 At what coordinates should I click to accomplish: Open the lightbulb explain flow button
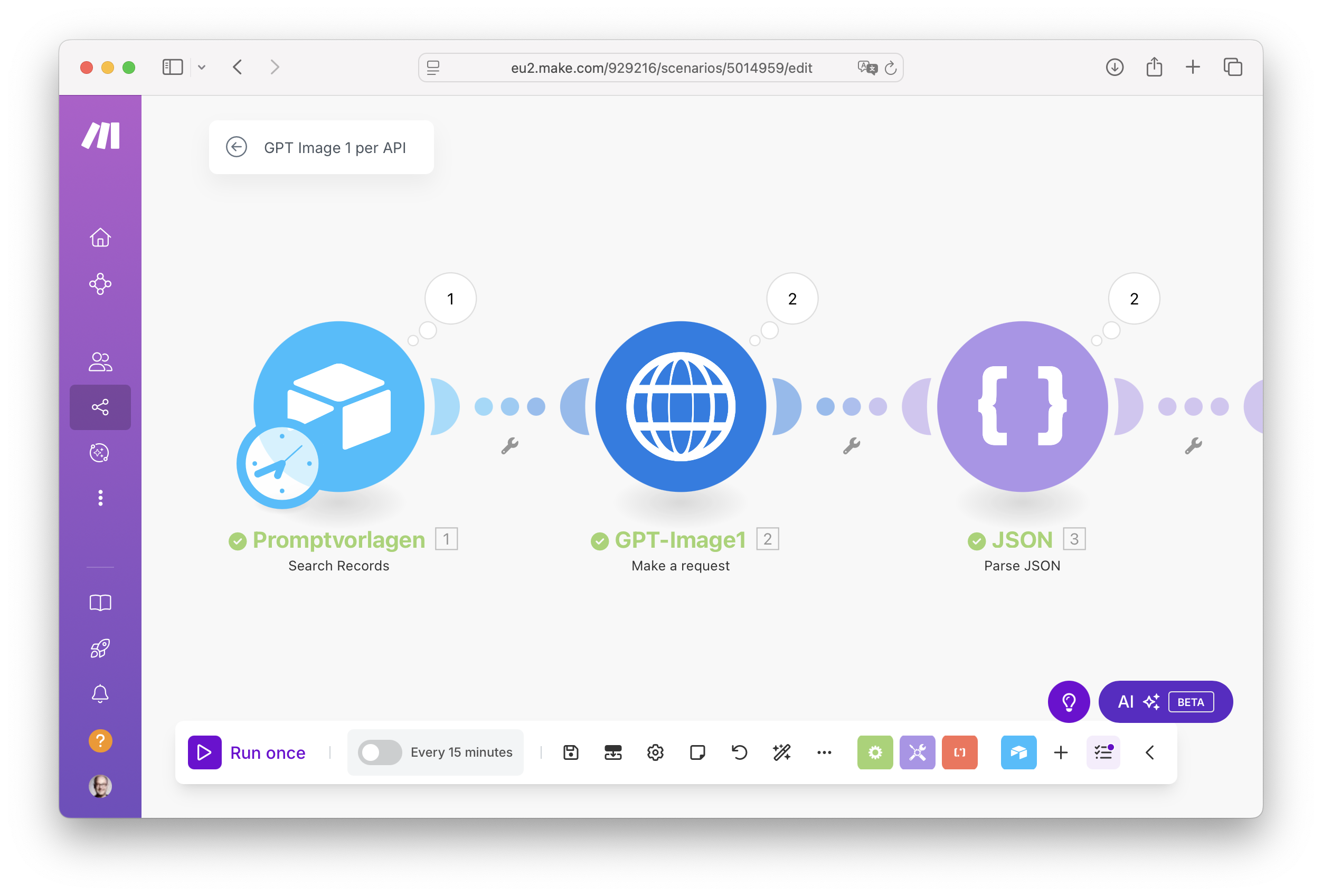coord(1069,702)
